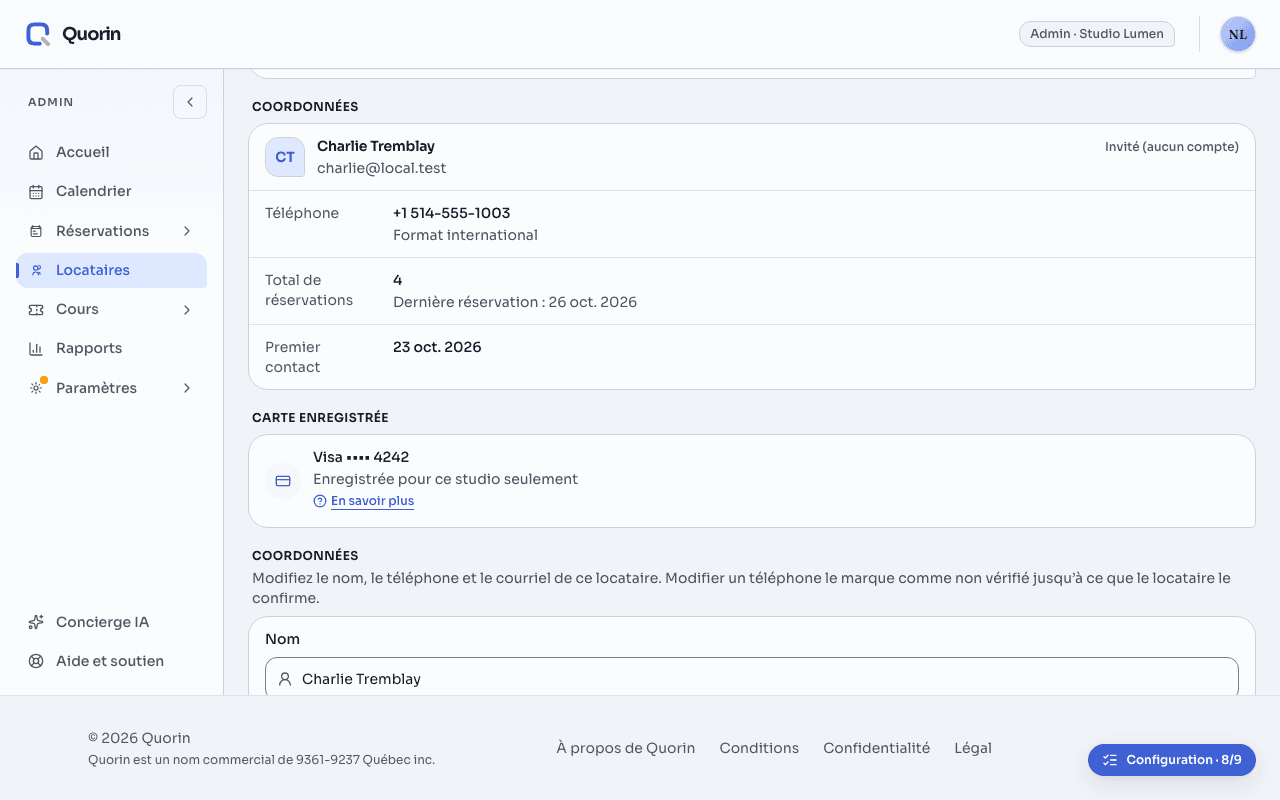Click into the Nom input field
Viewport: 1280px width, 800px height.
click(752, 679)
